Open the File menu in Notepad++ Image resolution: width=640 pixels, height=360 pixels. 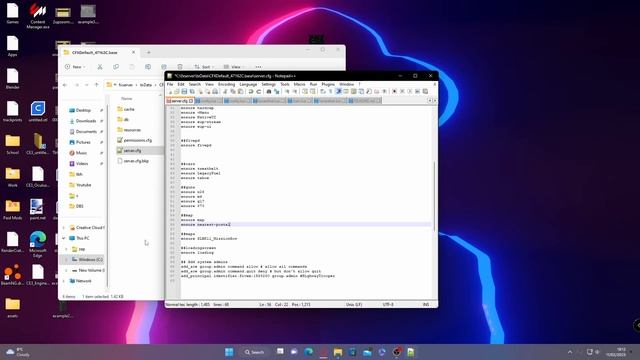pyautogui.click(x=170, y=84)
